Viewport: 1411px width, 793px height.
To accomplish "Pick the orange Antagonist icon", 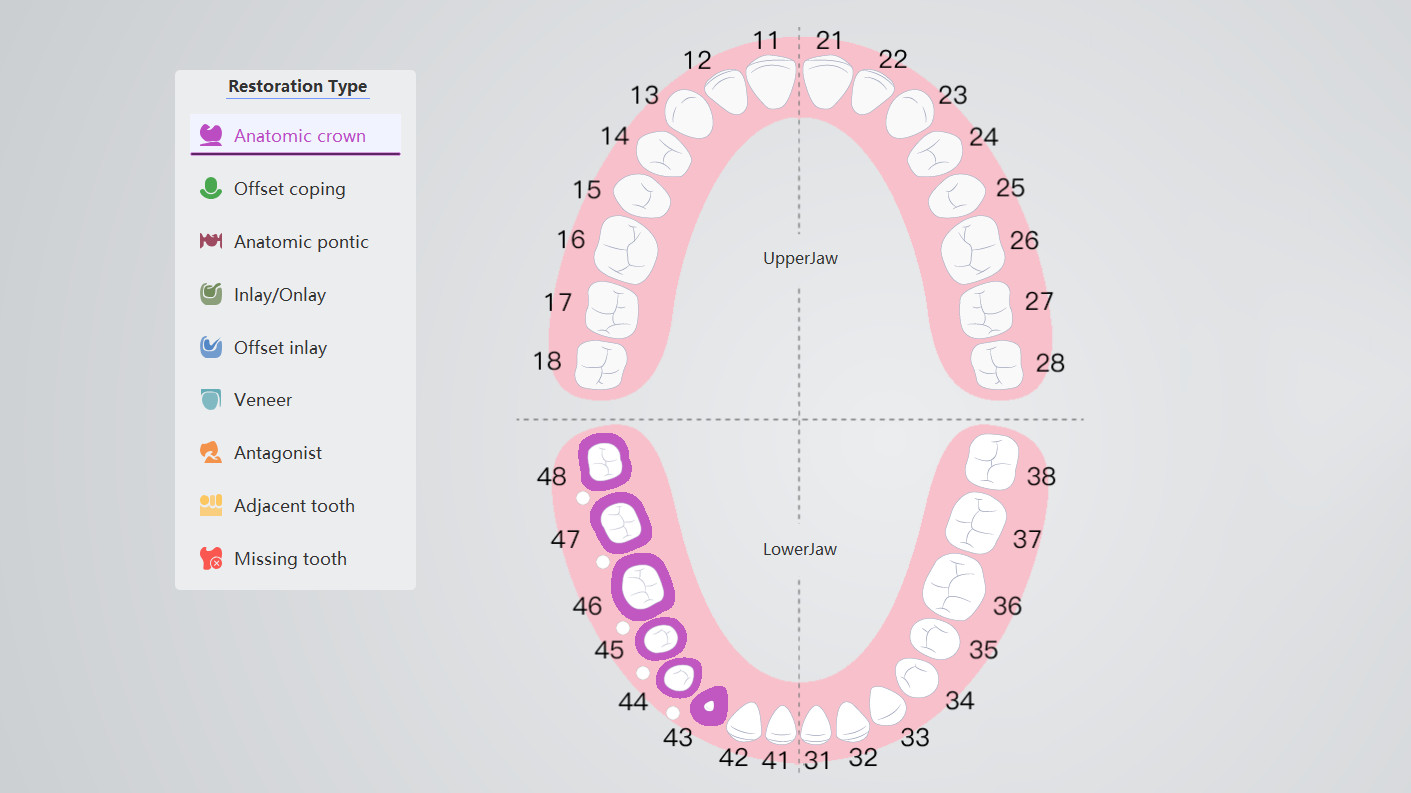I will click(210, 452).
